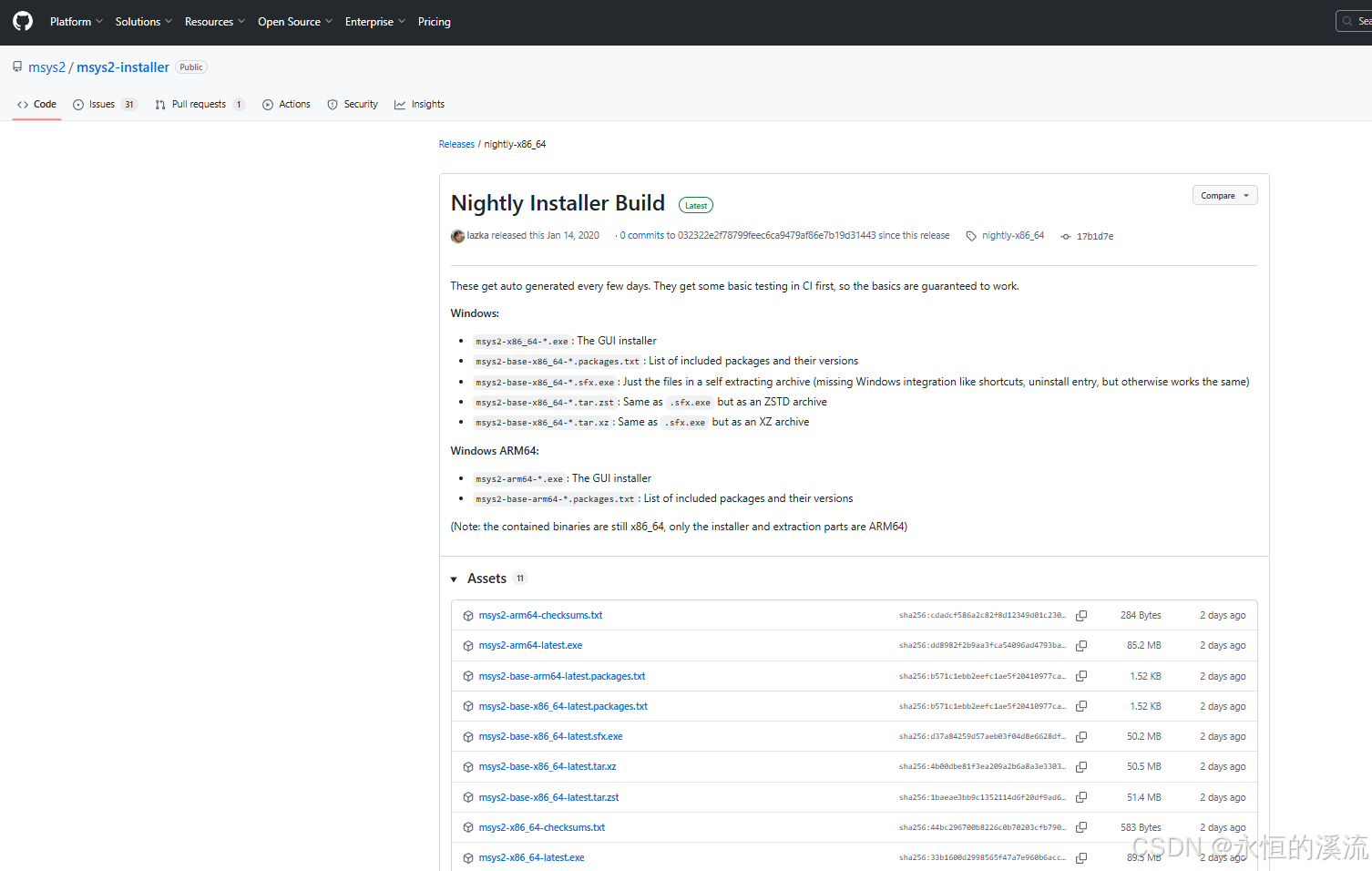Viewport: 1372px width, 871px height.
Task: Open the msys2 organization link
Action: 46,67
